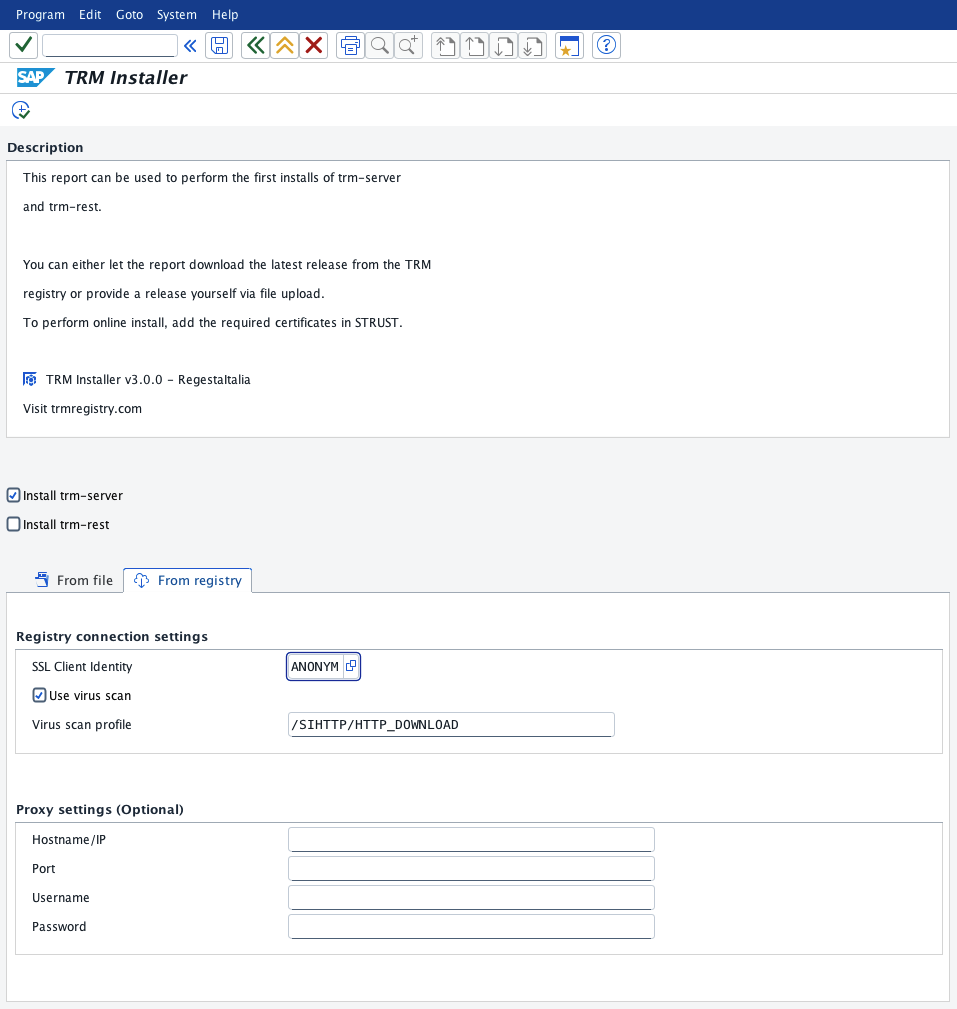Click the SSL Client Identity ANONYM field
This screenshot has height=1009, width=957.
click(315, 666)
